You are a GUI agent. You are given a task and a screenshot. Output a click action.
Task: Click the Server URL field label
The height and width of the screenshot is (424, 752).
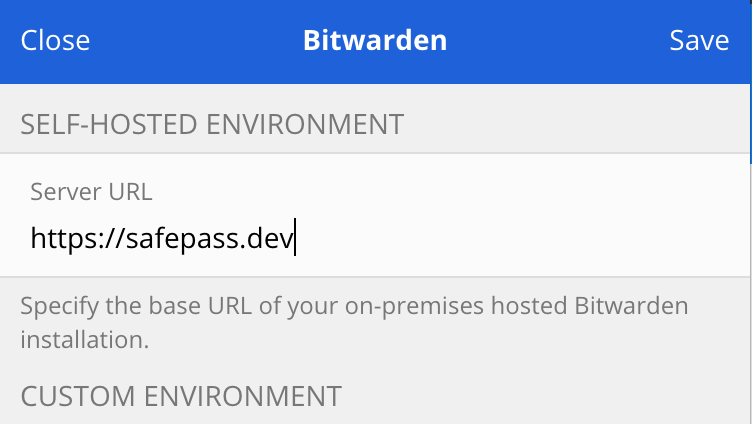point(91,191)
